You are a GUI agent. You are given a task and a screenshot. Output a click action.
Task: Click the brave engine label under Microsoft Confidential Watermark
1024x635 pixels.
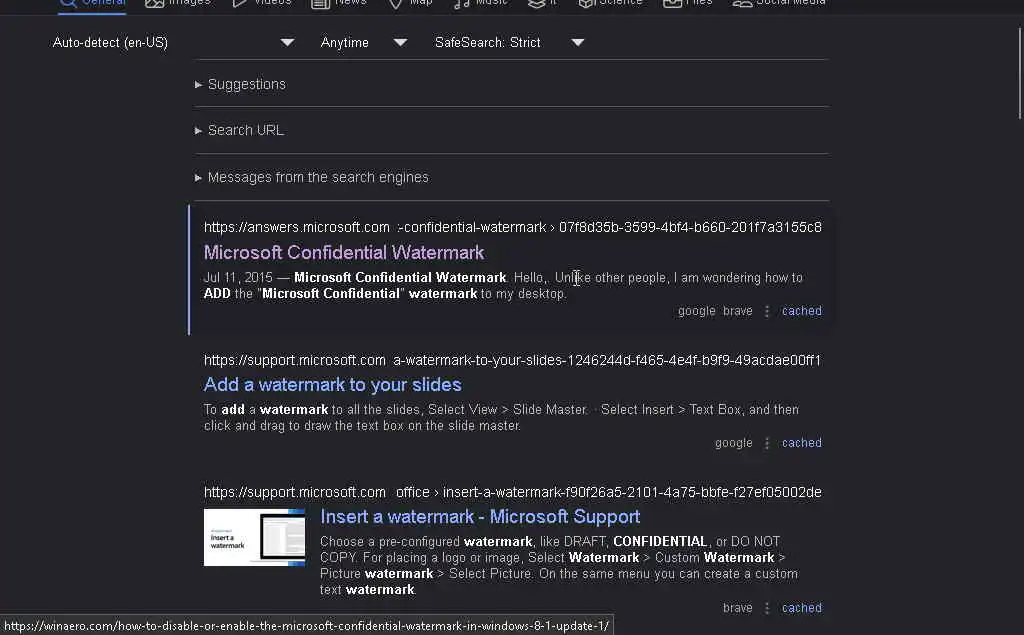pos(737,311)
